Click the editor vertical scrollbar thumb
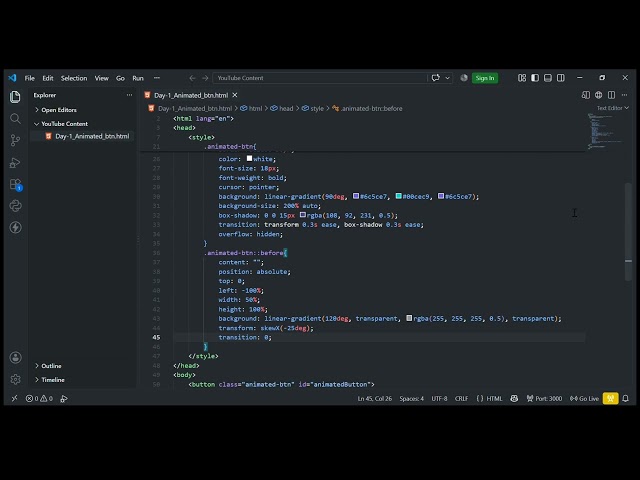This screenshot has height=480, width=640. pyautogui.click(x=628, y=231)
